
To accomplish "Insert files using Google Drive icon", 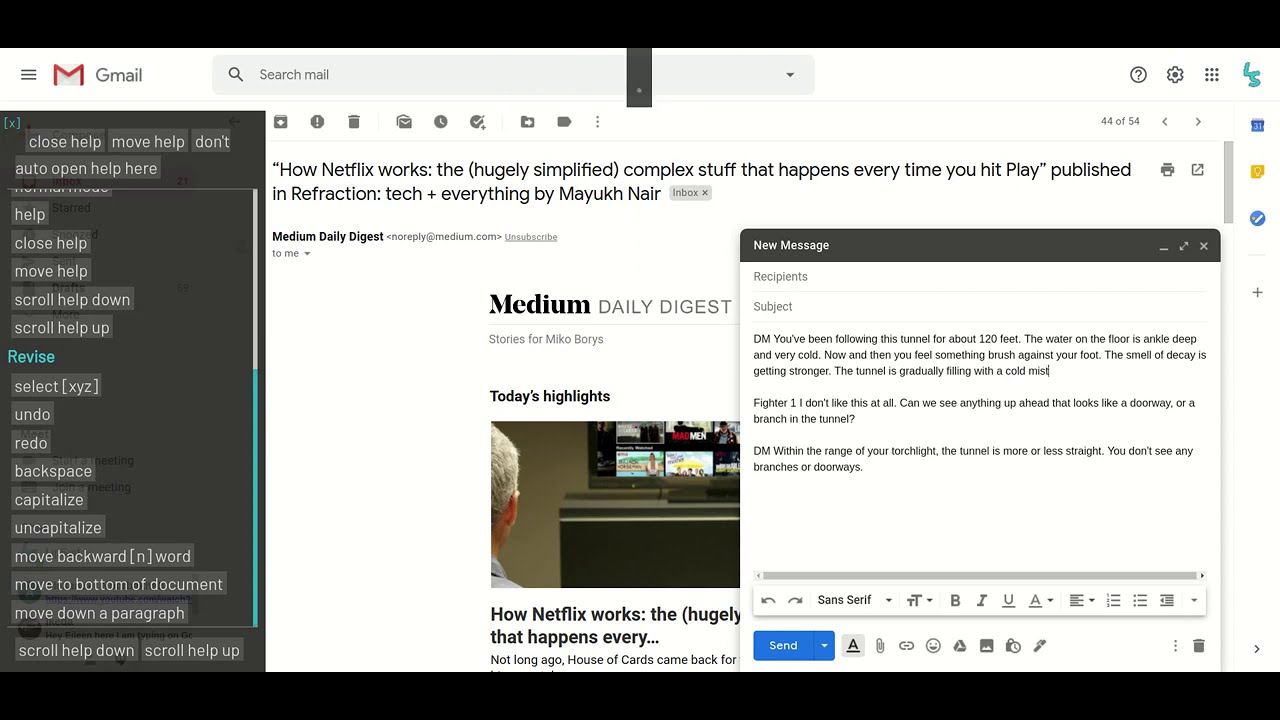I will click(x=960, y=646).
